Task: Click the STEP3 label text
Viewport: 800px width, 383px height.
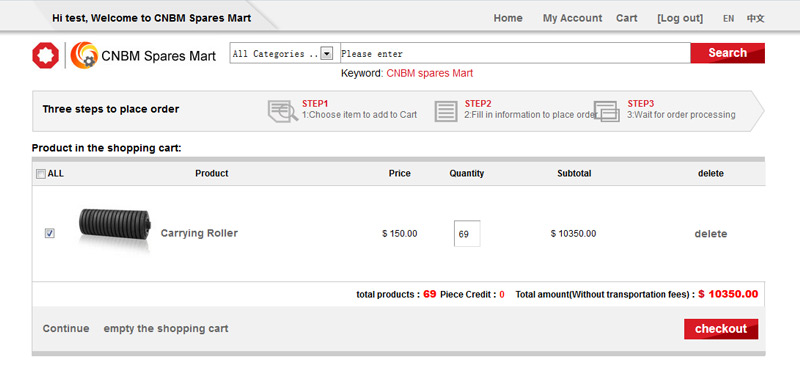Action: 641,104
